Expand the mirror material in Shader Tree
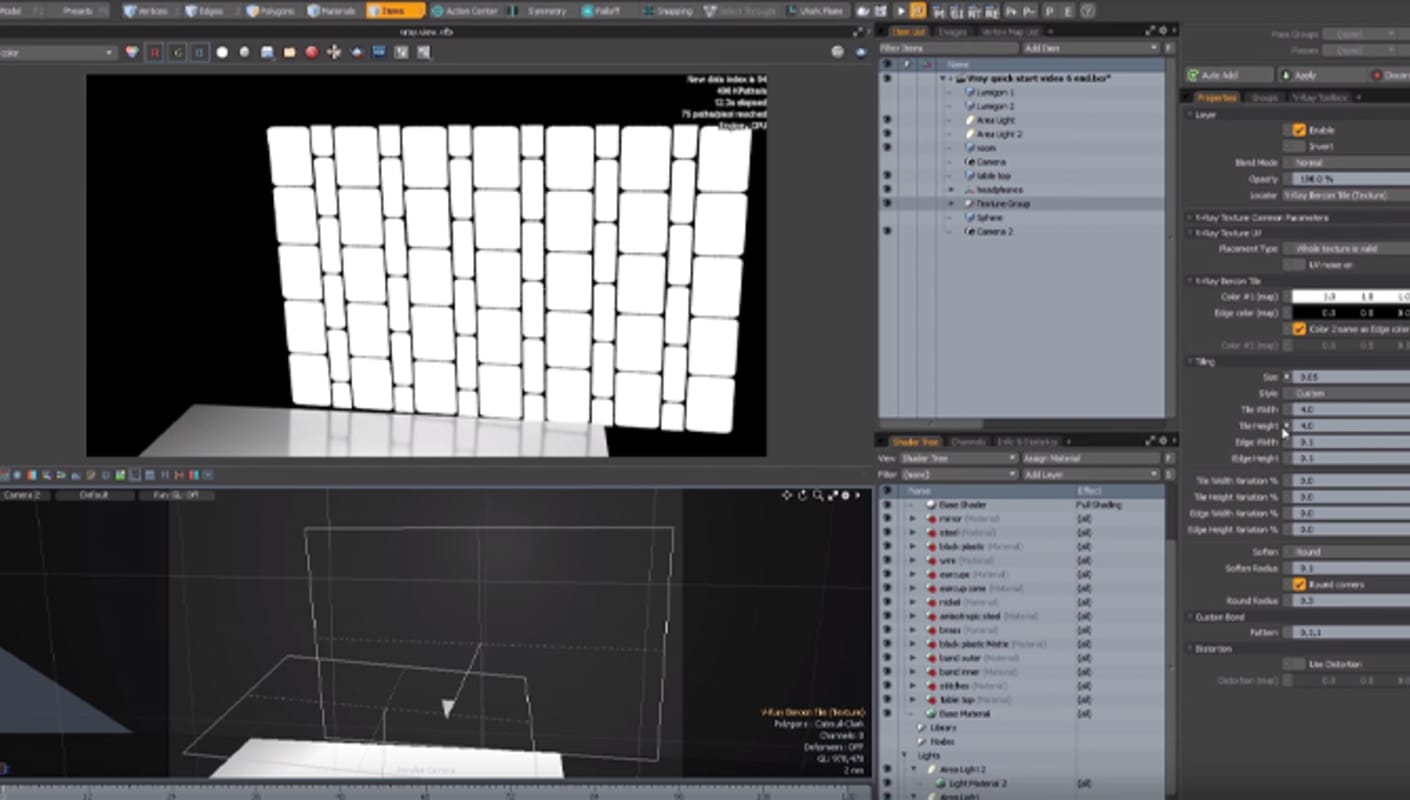Viewport: 1410px width, 800px height. [x=912, y=519]
